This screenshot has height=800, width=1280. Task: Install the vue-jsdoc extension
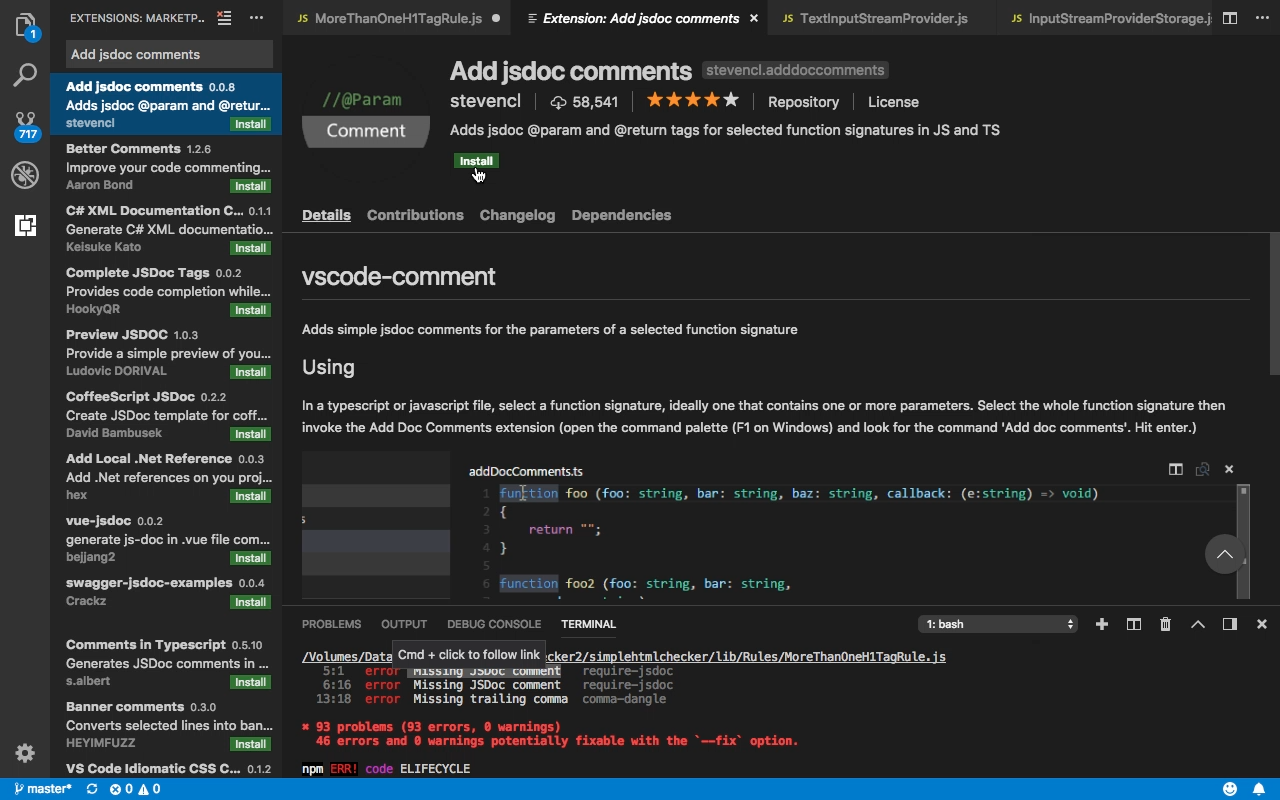pyautogui.click(x=250, y=558)
